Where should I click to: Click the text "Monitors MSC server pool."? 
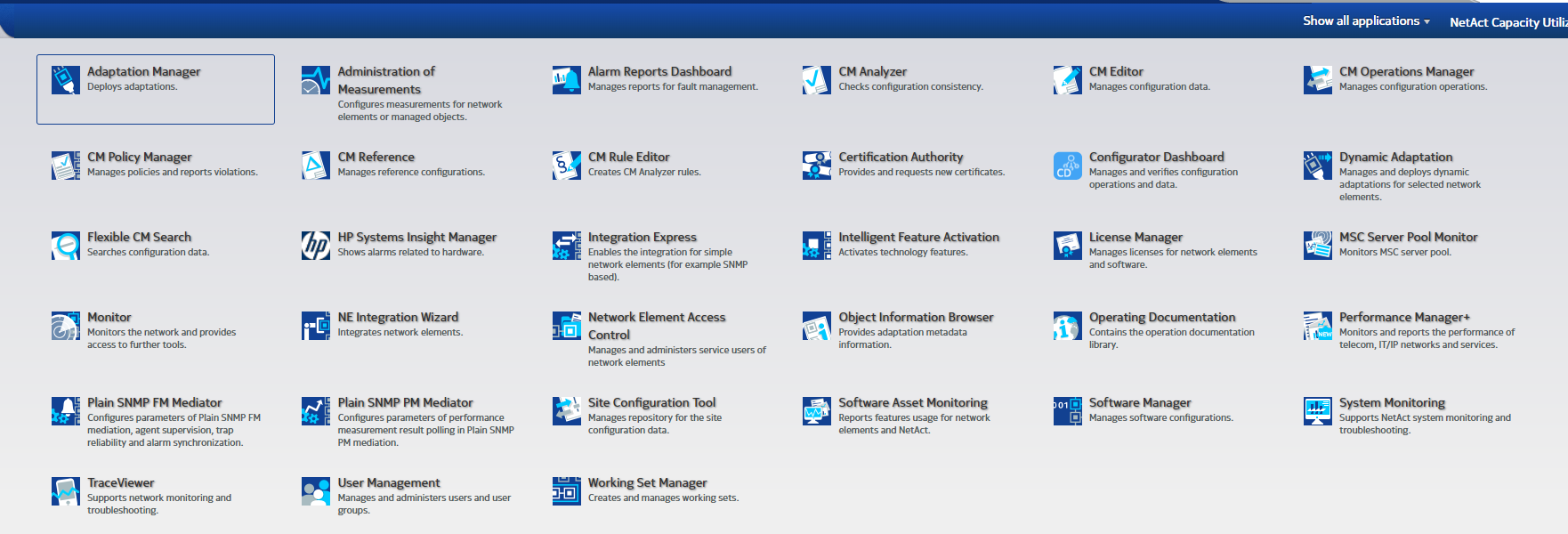1394,253
